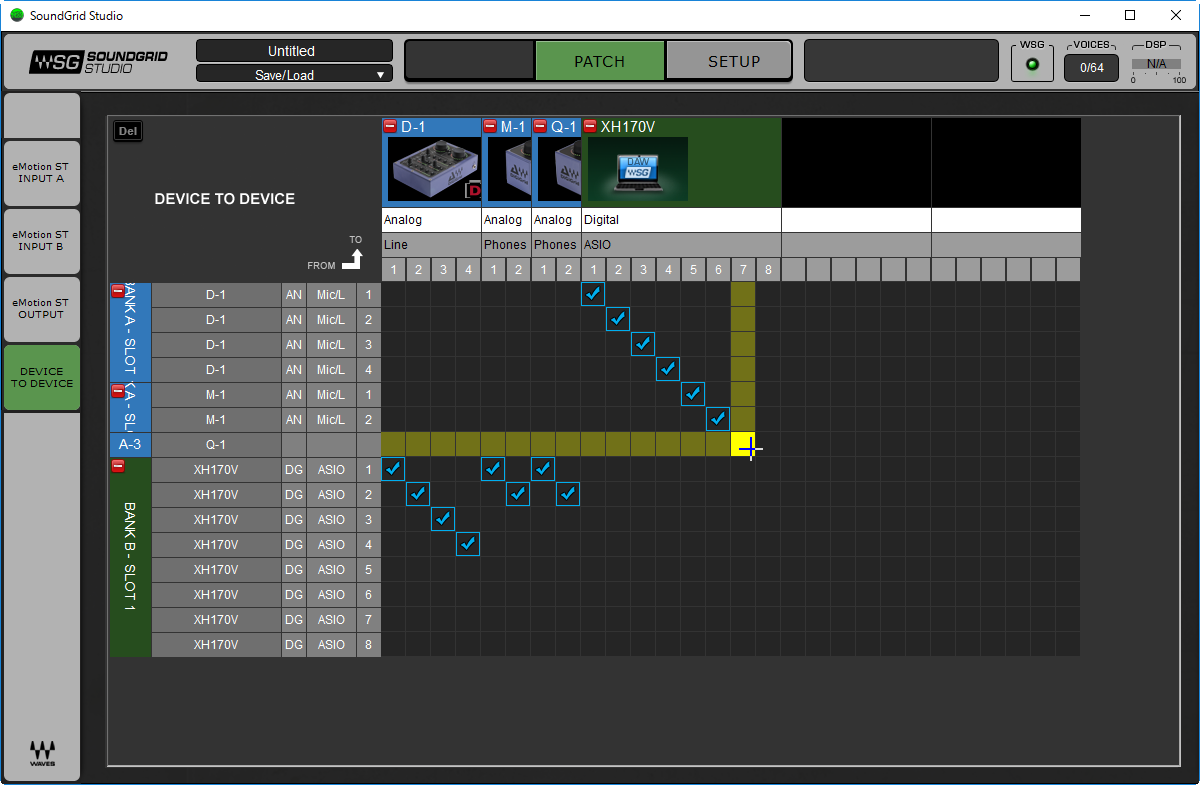Click ASIO column header number 7
The width and height of the screenshot is (1200, 785).
coord(743,269)
